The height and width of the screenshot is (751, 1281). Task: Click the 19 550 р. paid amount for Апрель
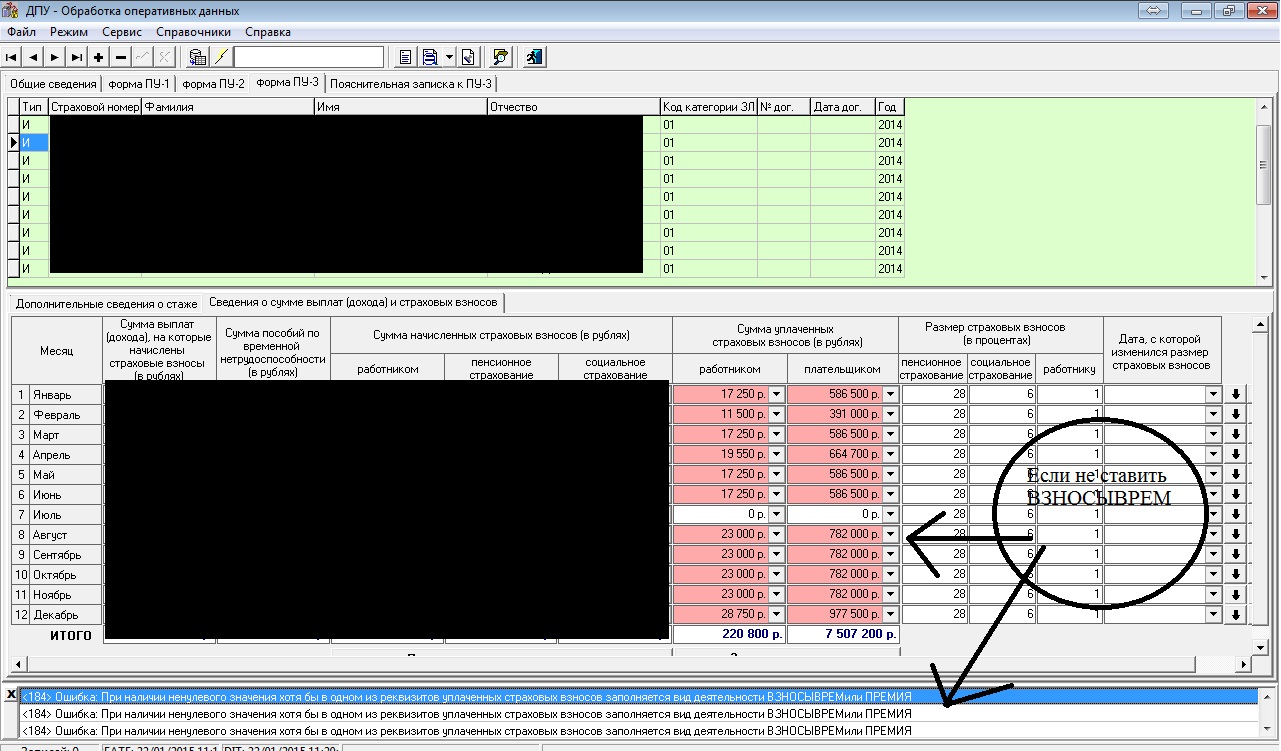tap(721, 454)
